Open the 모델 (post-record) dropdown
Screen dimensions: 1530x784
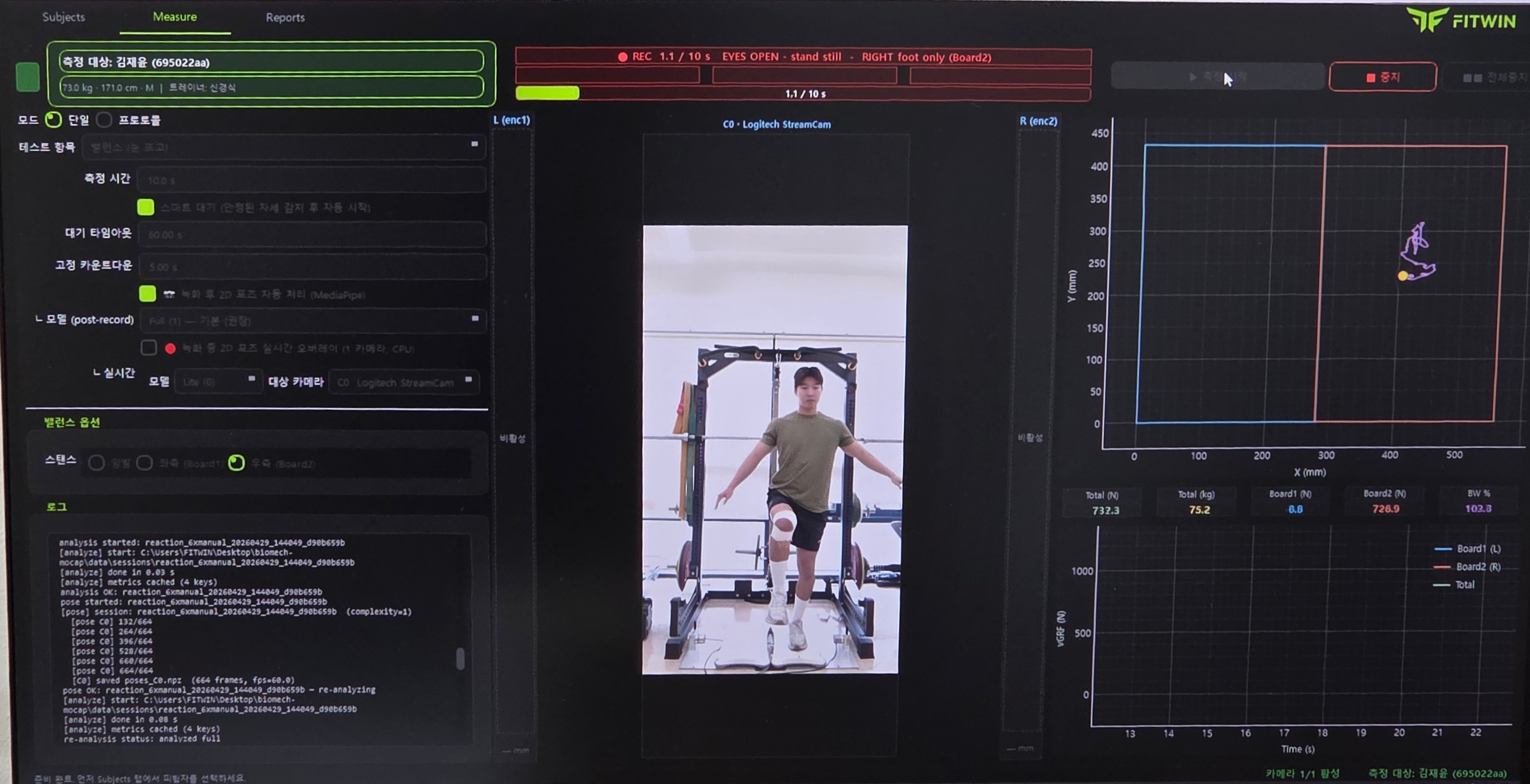[313, 321]
